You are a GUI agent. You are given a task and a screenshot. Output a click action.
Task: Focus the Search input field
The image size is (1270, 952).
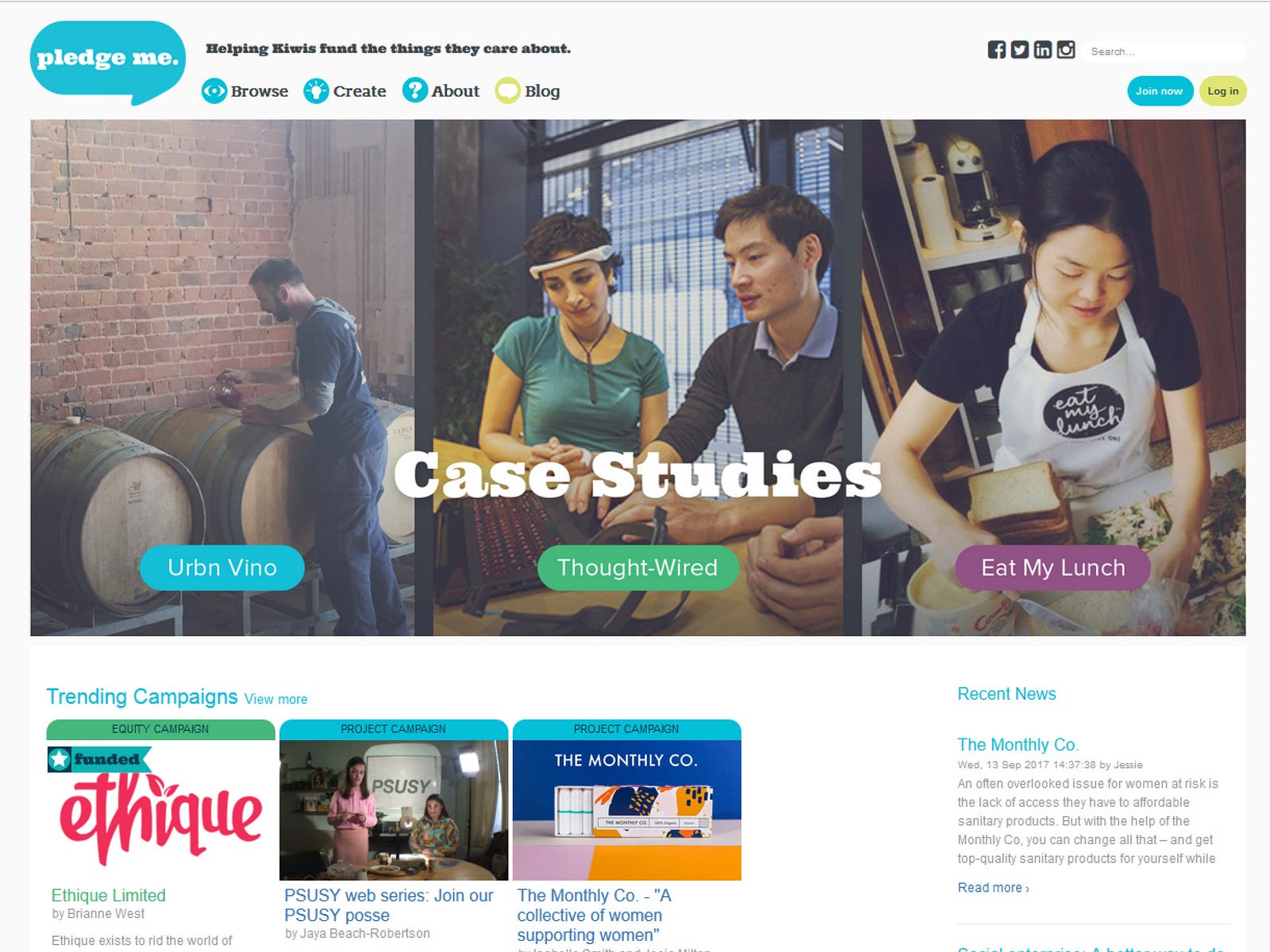pyautogui.click(x=1164, y=52)
